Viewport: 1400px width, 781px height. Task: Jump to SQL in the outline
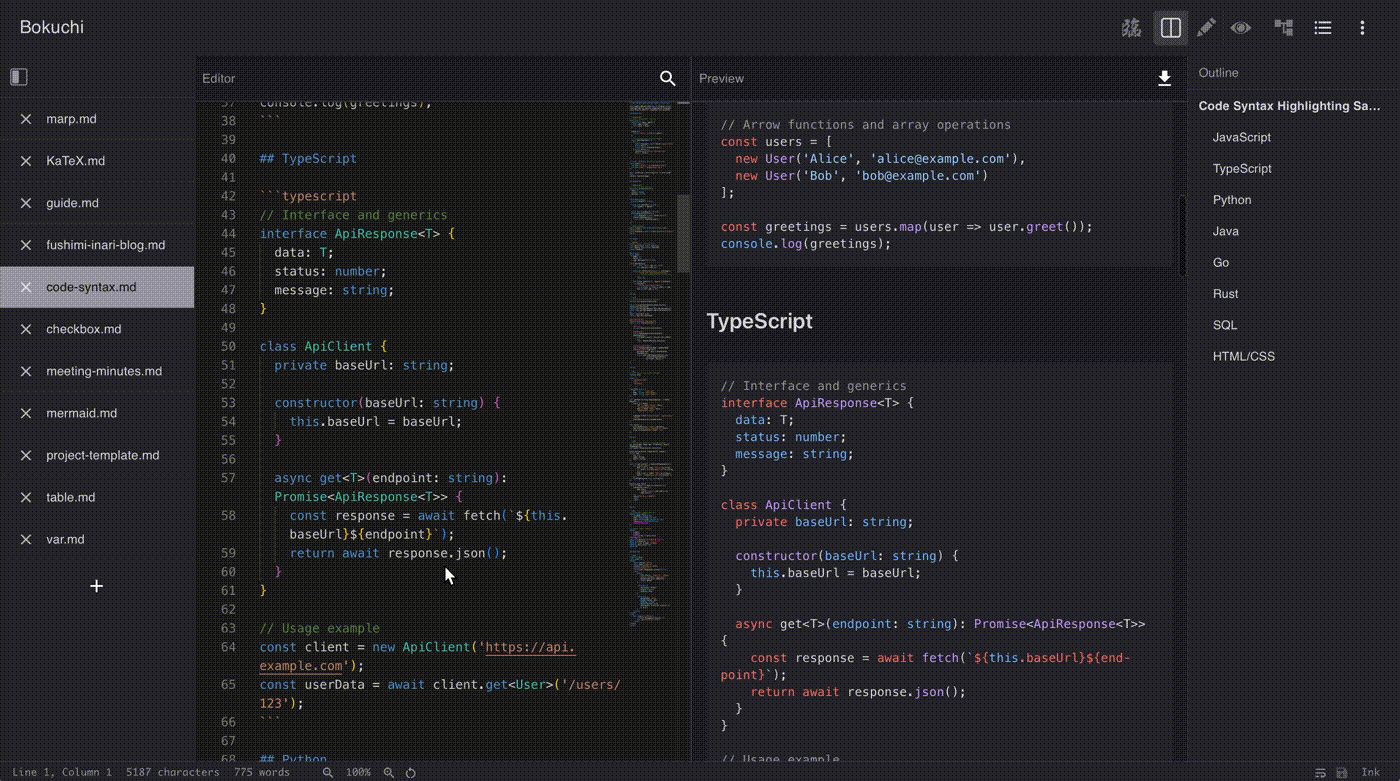point(1225,325)
